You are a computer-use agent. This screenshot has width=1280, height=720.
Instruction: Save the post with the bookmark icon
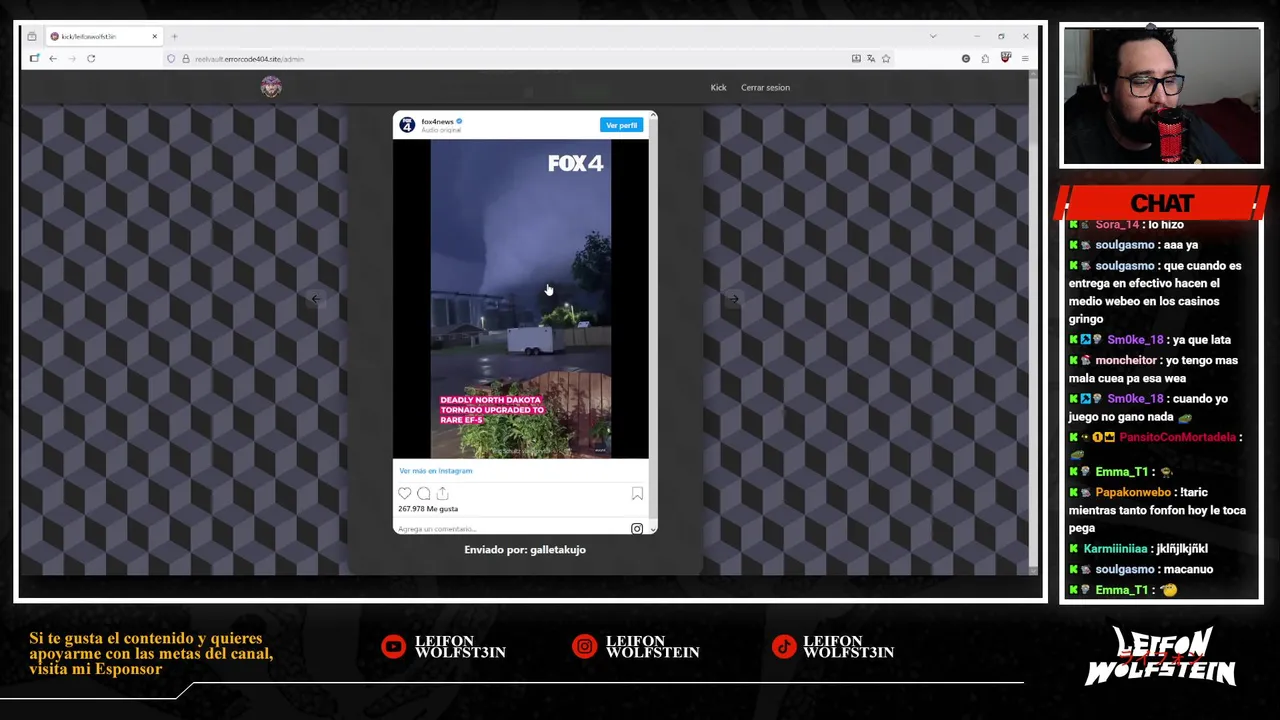click(637, 493)
